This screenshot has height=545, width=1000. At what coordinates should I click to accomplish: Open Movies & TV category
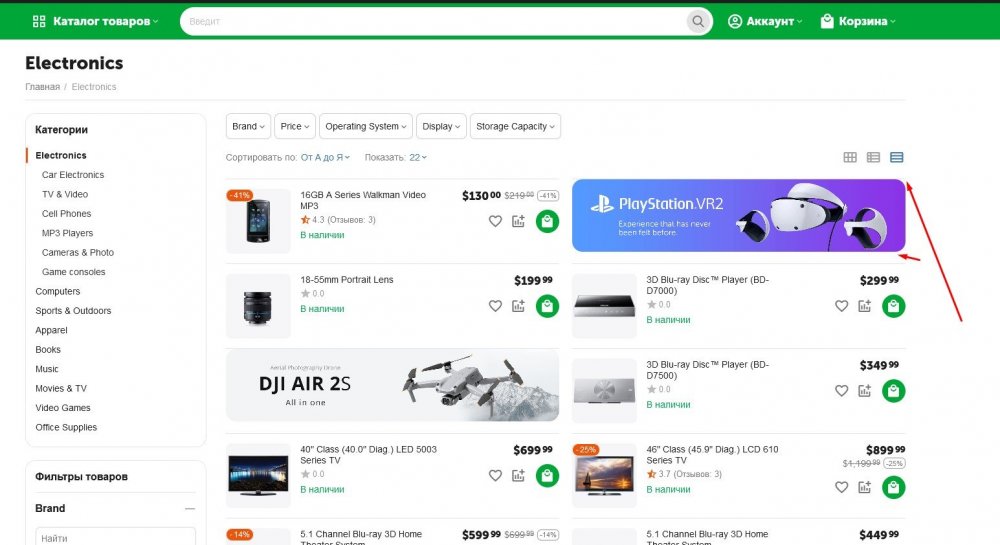point(61,389)
